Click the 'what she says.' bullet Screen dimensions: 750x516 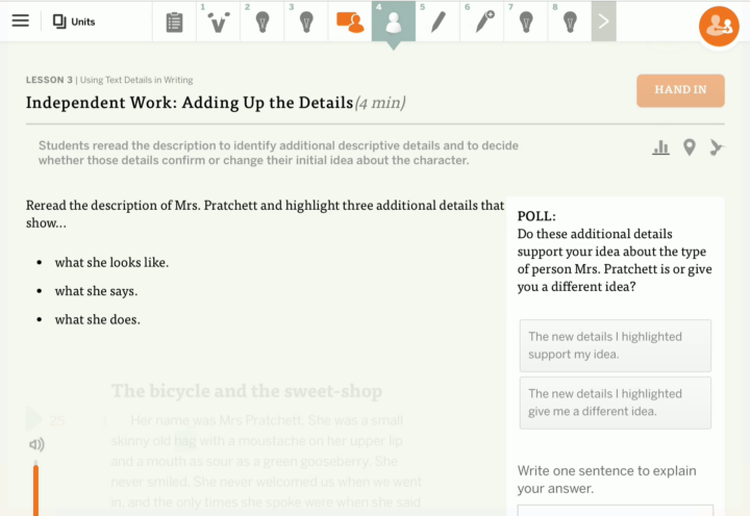(x=96, y=291)
